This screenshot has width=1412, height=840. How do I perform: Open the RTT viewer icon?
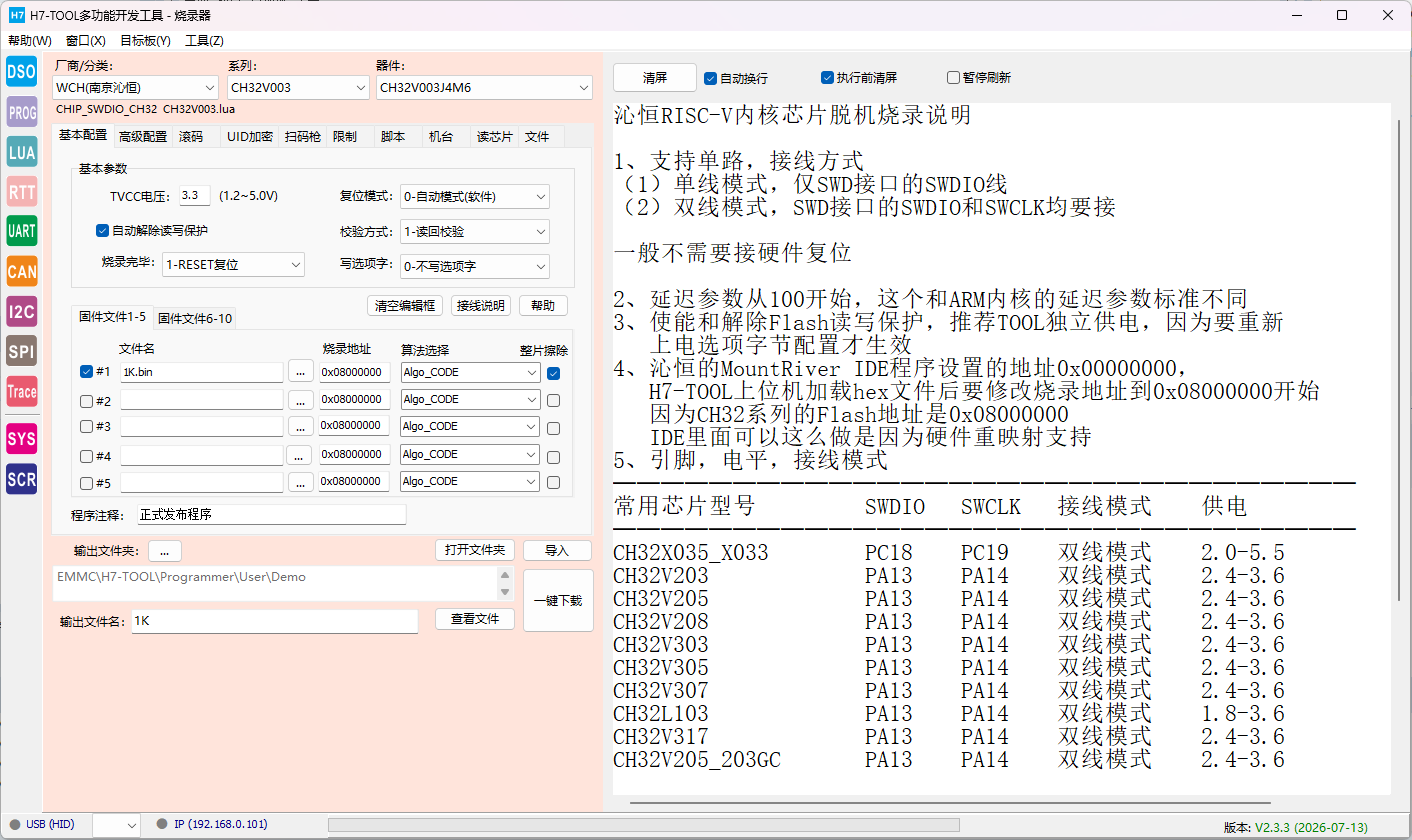pos(21,192)
